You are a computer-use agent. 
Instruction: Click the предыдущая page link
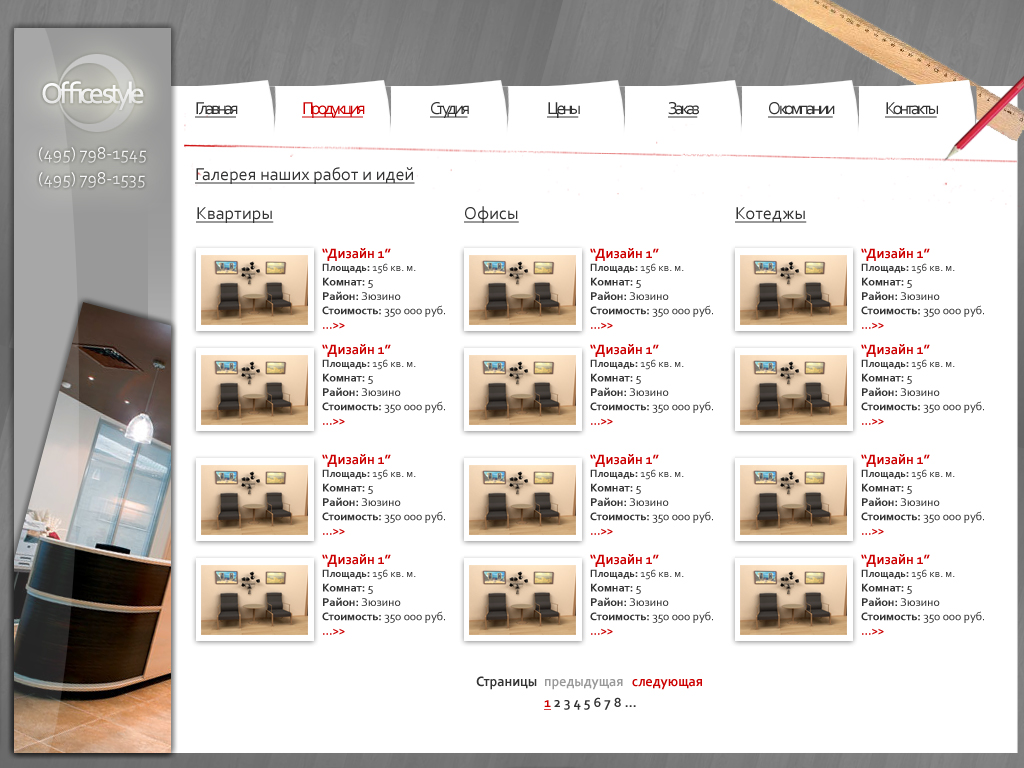tap(583, 682)
